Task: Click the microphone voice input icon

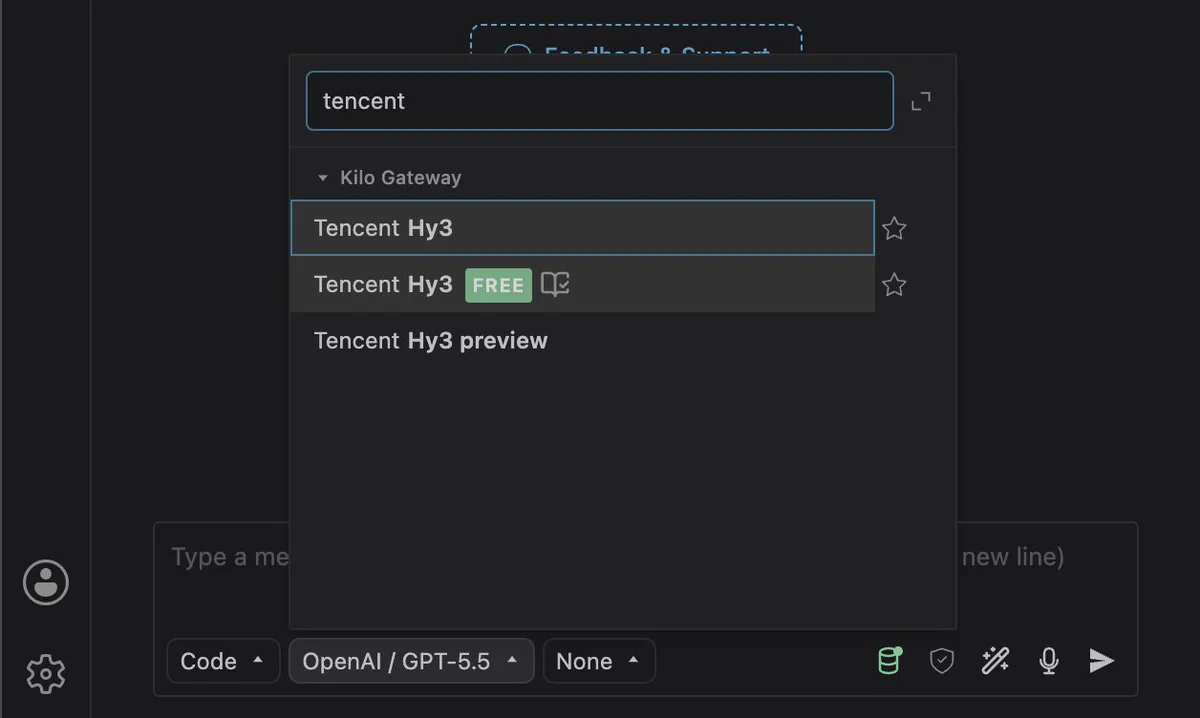Action: (1048, 661)
